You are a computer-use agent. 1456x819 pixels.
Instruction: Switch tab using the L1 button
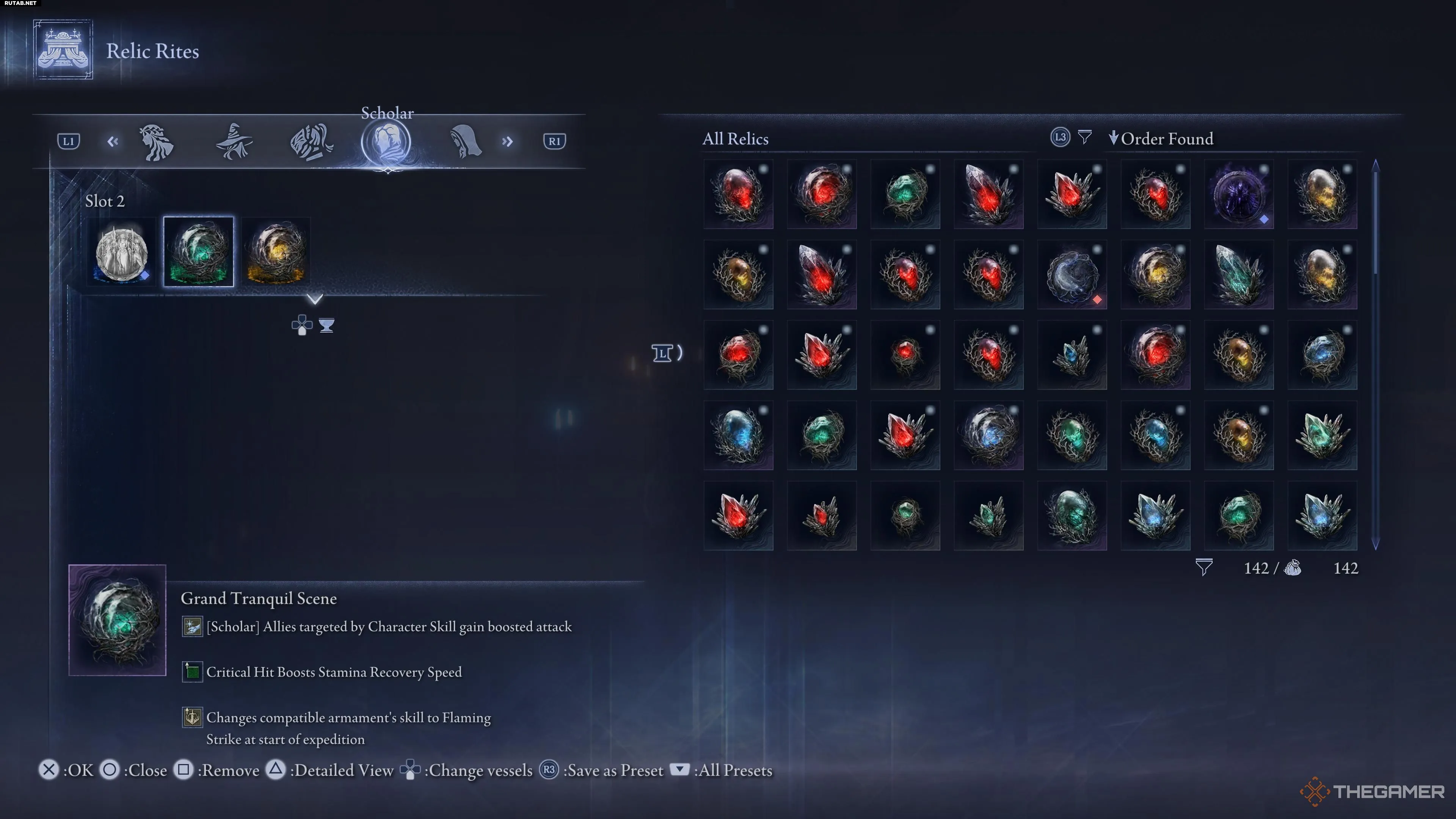pyautogui.click(x=68, y=141)
